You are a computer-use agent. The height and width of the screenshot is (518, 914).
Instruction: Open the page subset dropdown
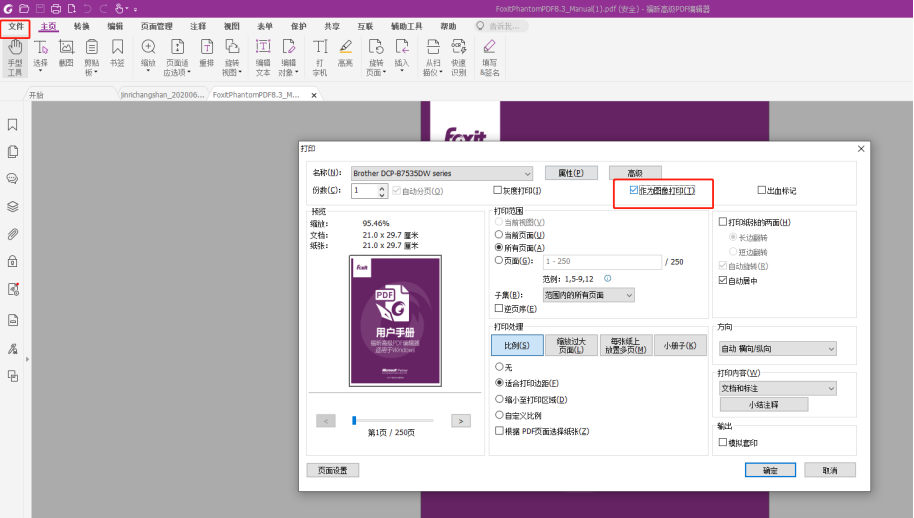(588, 295)
